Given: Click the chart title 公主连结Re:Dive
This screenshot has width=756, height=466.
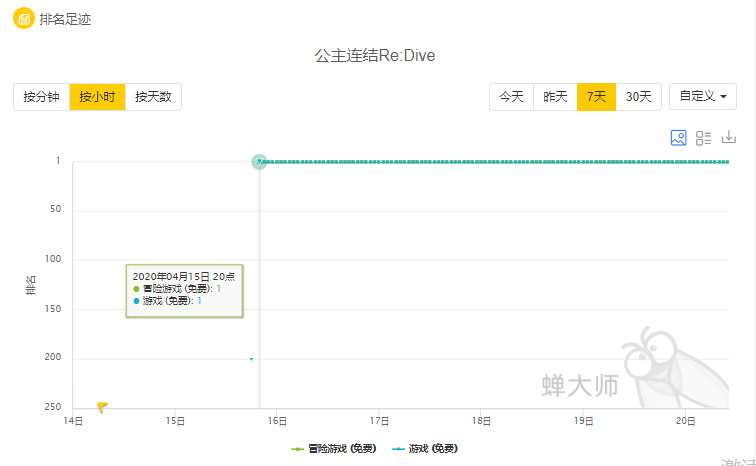Looking at the screenshot, I should [x=375, y=55].
